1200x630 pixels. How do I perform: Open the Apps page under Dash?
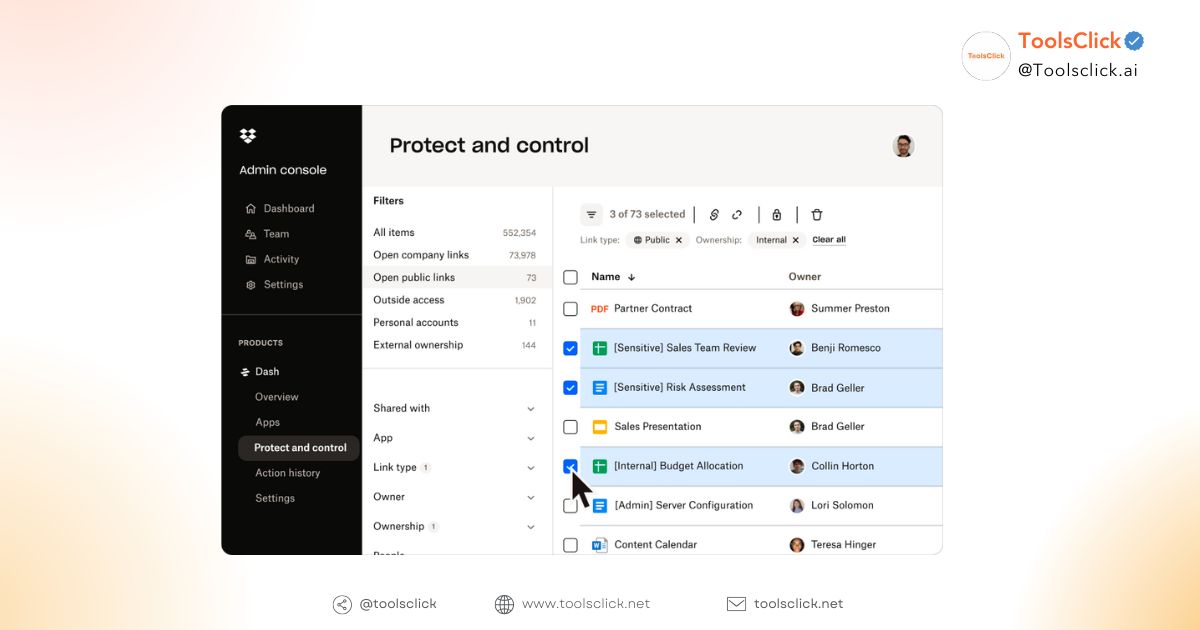pyautogui.click(x=267, y=422)
